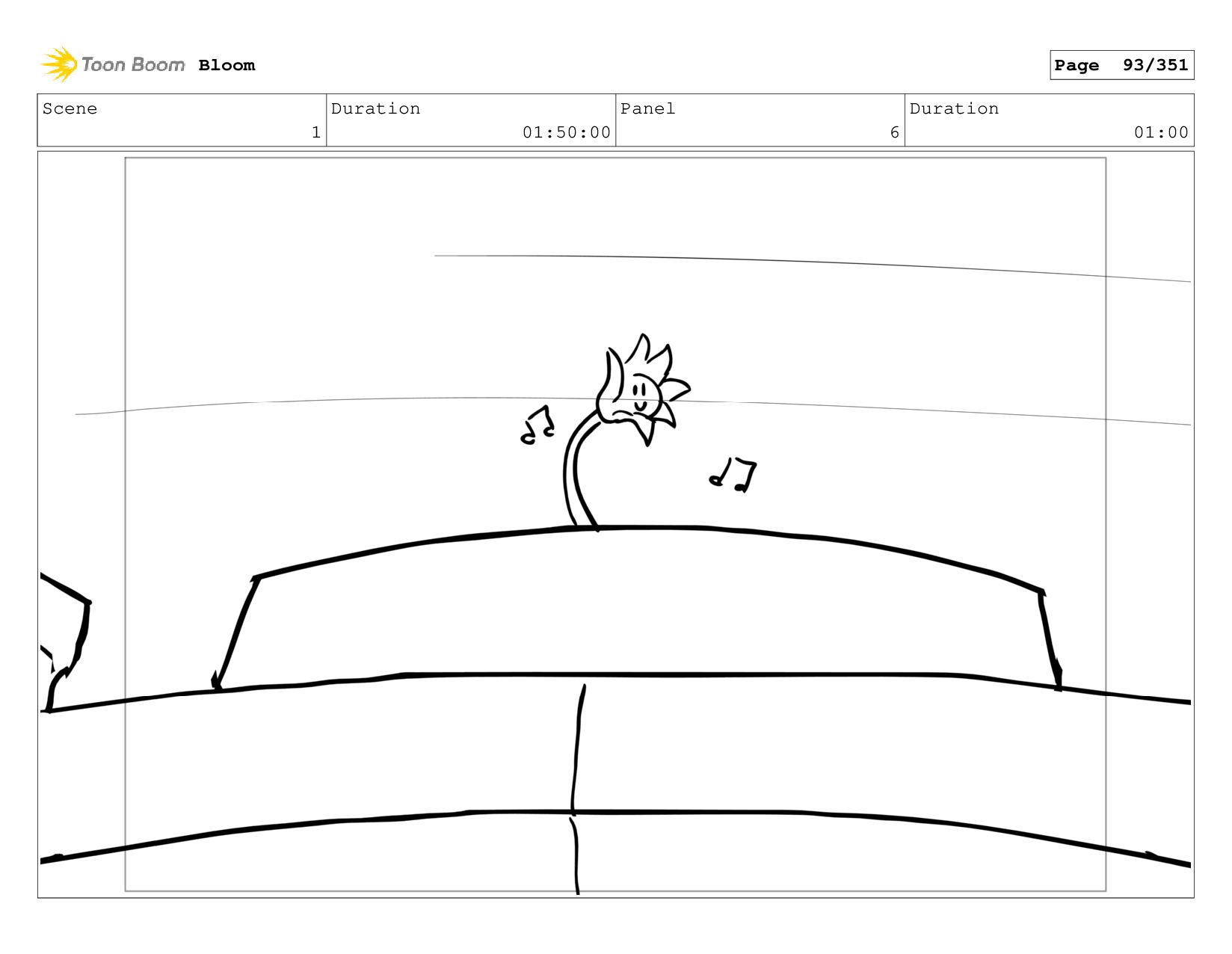
Task: Click the panel duration '01:00' value
Action: coord(1161,132)
